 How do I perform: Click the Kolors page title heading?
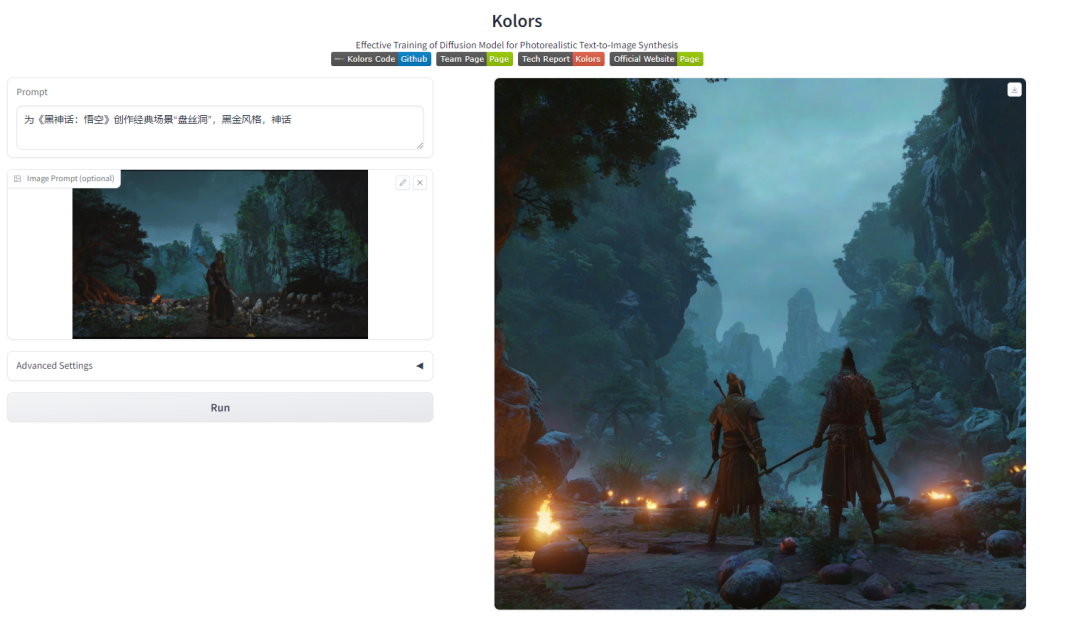click(x=517, y=21)
